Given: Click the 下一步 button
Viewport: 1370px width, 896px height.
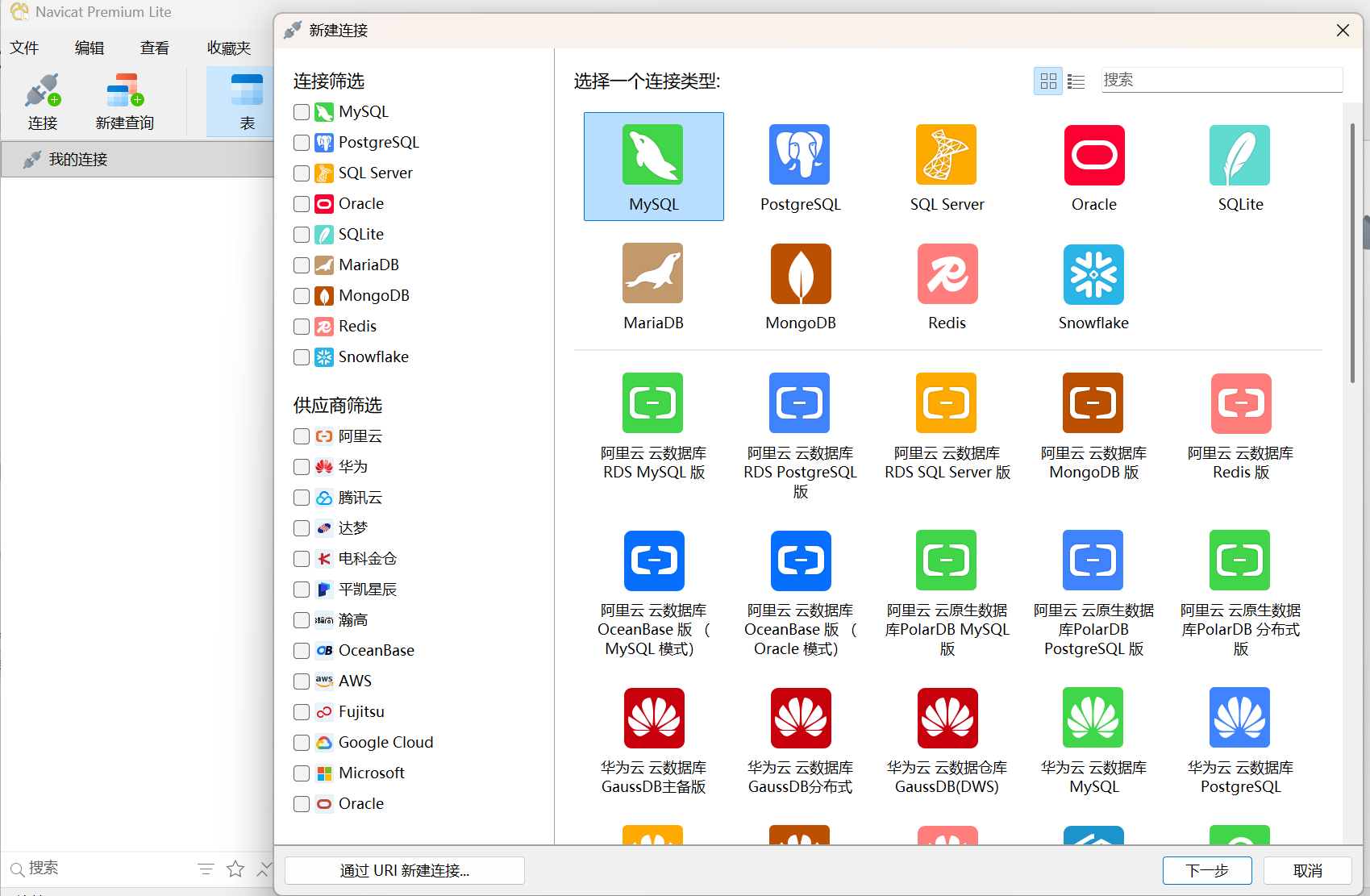Looking at the screenshot, I should point(1207,870).
